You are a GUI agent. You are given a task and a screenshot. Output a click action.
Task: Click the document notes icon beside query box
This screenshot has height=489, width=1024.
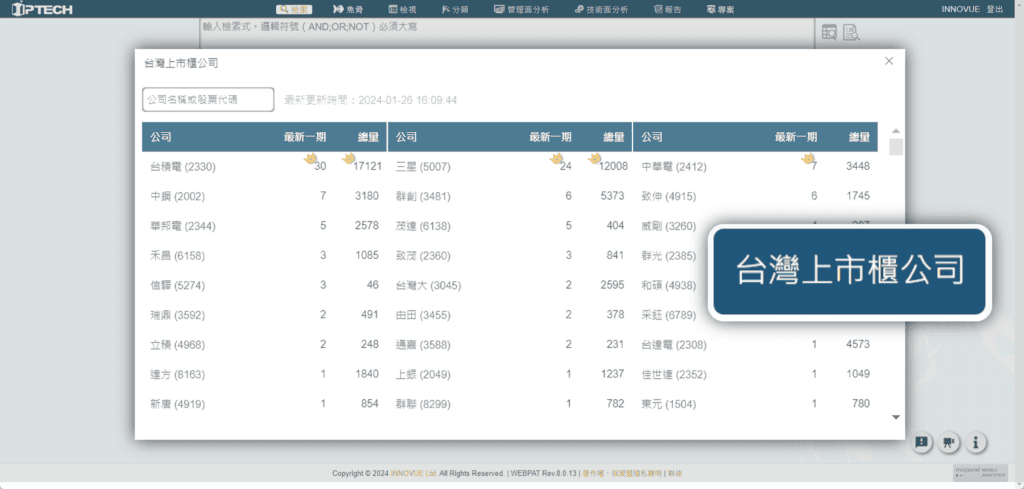[x=851, y=33]
